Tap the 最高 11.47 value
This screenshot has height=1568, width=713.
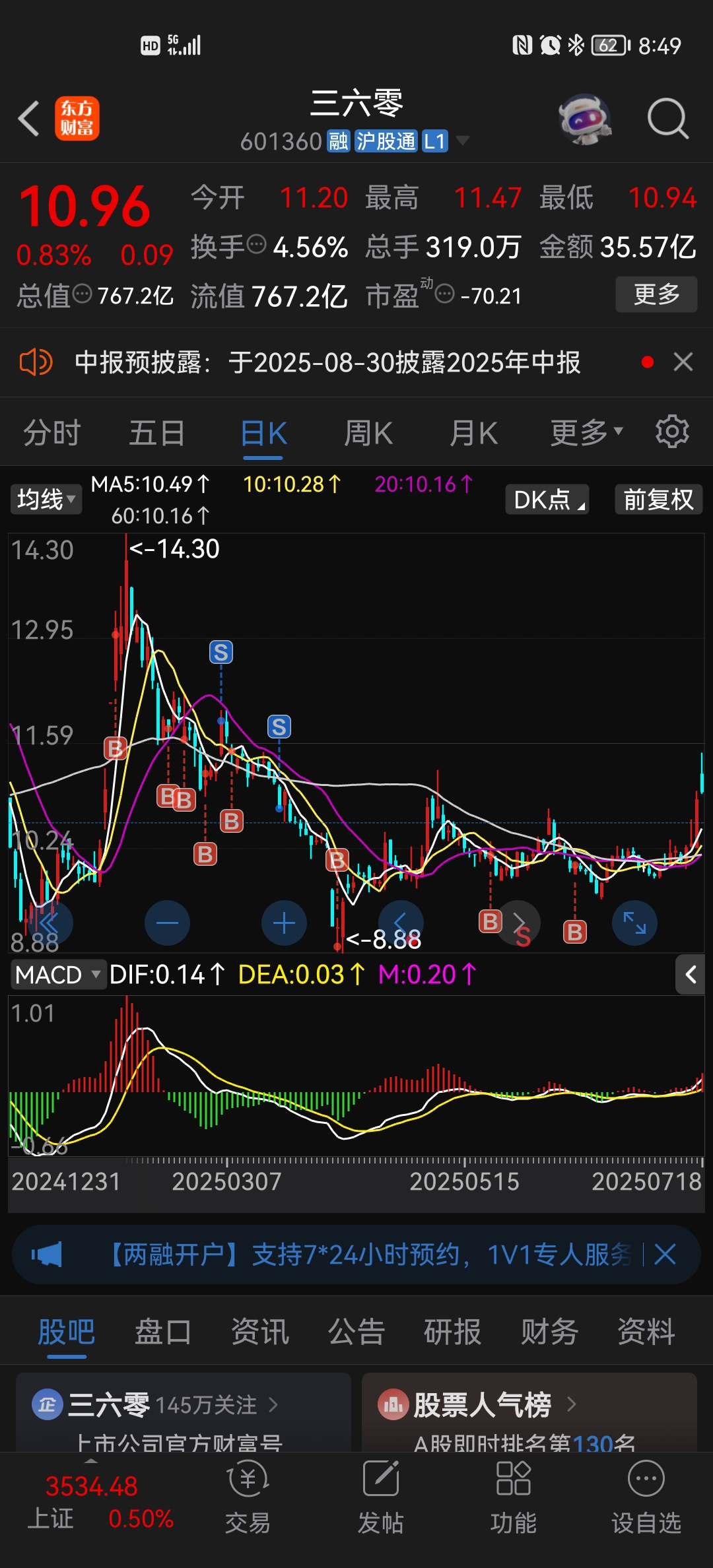[x=488, y=197]
